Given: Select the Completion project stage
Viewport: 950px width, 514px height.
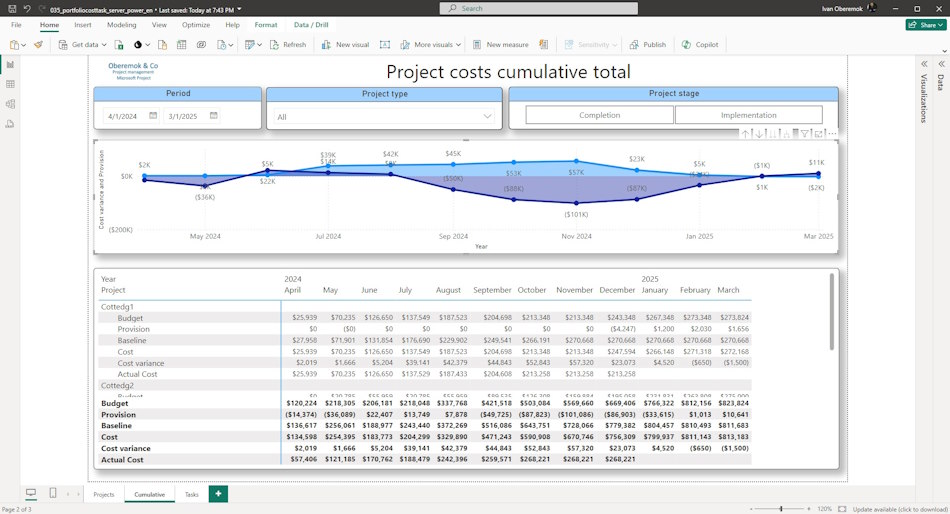Looking at the screenshot, I should (599, 115).
